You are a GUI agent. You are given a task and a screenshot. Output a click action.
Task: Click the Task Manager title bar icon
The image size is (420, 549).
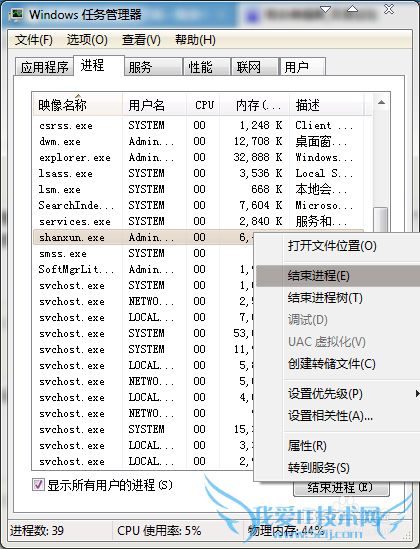point(15,15)
